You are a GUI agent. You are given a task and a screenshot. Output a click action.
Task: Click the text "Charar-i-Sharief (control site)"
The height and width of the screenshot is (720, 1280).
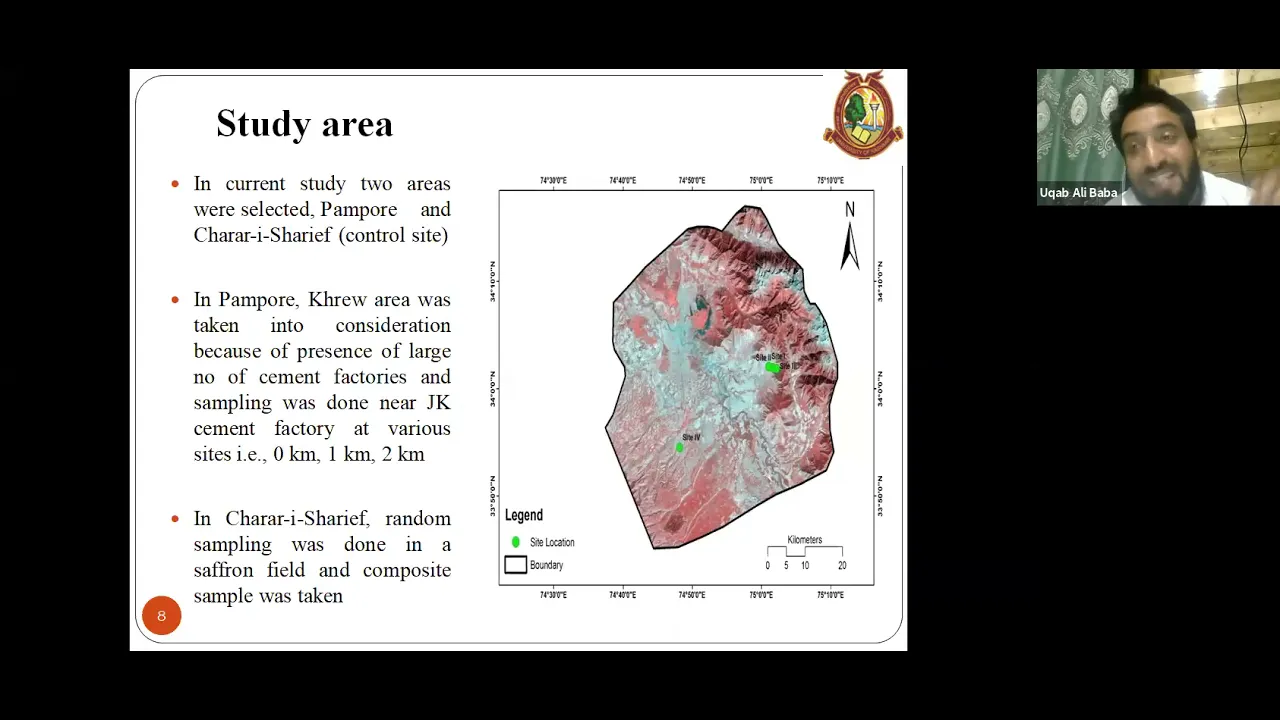321,236
